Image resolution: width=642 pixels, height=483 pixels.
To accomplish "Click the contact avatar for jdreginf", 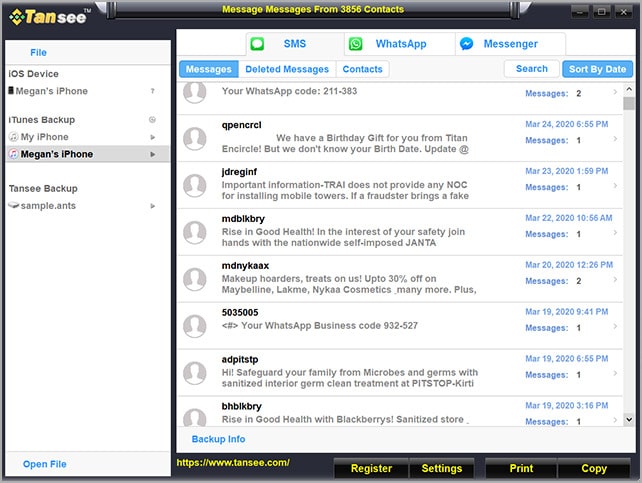I will 196,185.
